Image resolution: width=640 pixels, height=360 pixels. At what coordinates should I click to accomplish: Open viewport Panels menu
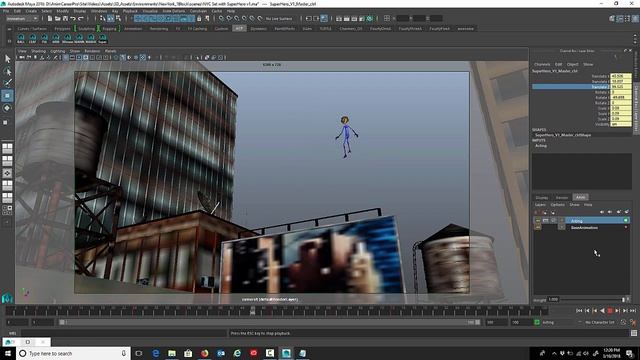tap(110, 51)
